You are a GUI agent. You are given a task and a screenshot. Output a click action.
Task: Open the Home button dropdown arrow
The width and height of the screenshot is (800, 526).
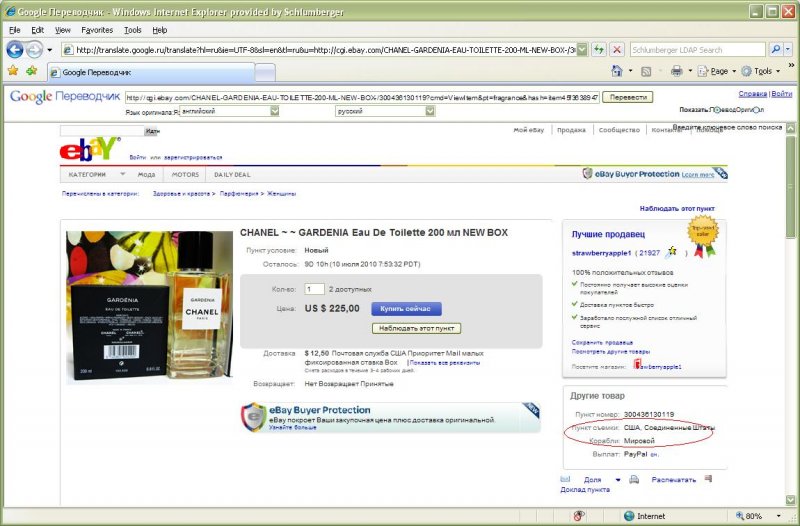pyautogui.click(x=630, y=71)
